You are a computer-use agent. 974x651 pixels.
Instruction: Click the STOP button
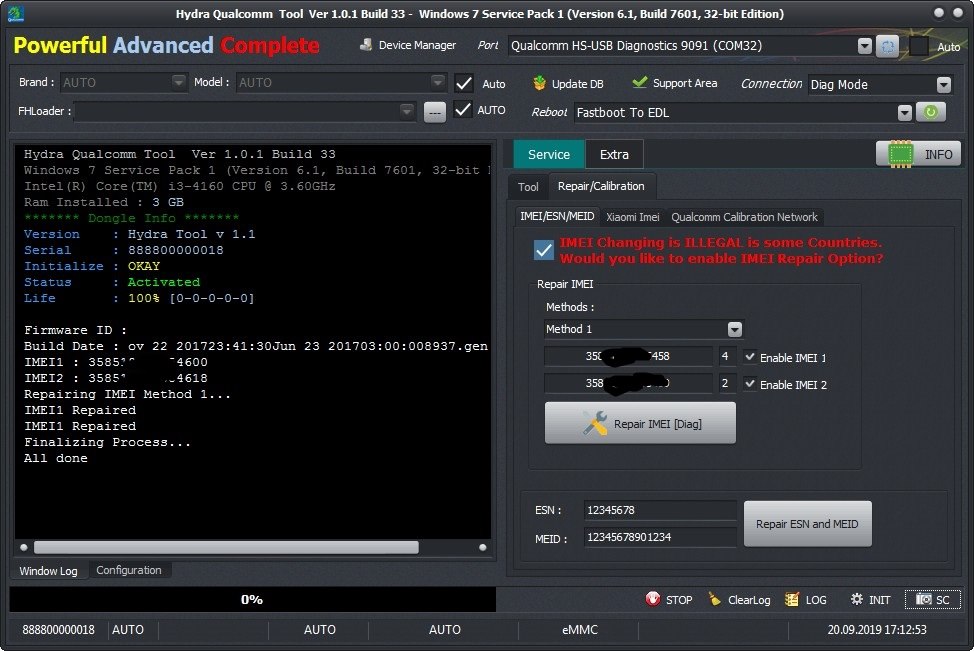[x=669, y=599]
